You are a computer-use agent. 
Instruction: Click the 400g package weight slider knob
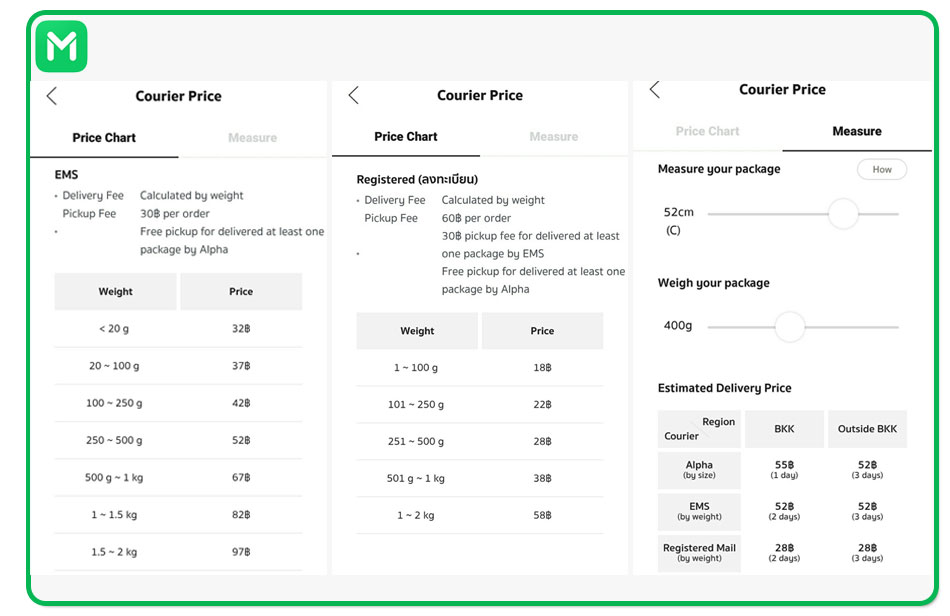790,327
